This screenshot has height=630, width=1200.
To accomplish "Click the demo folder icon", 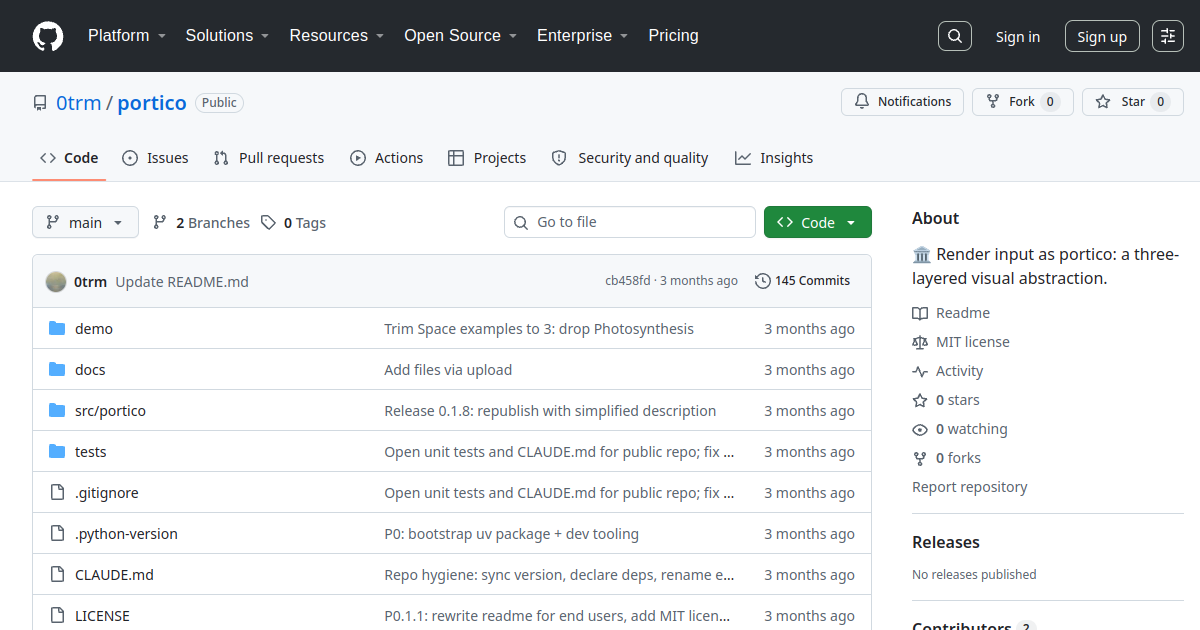I will [57, 329].
